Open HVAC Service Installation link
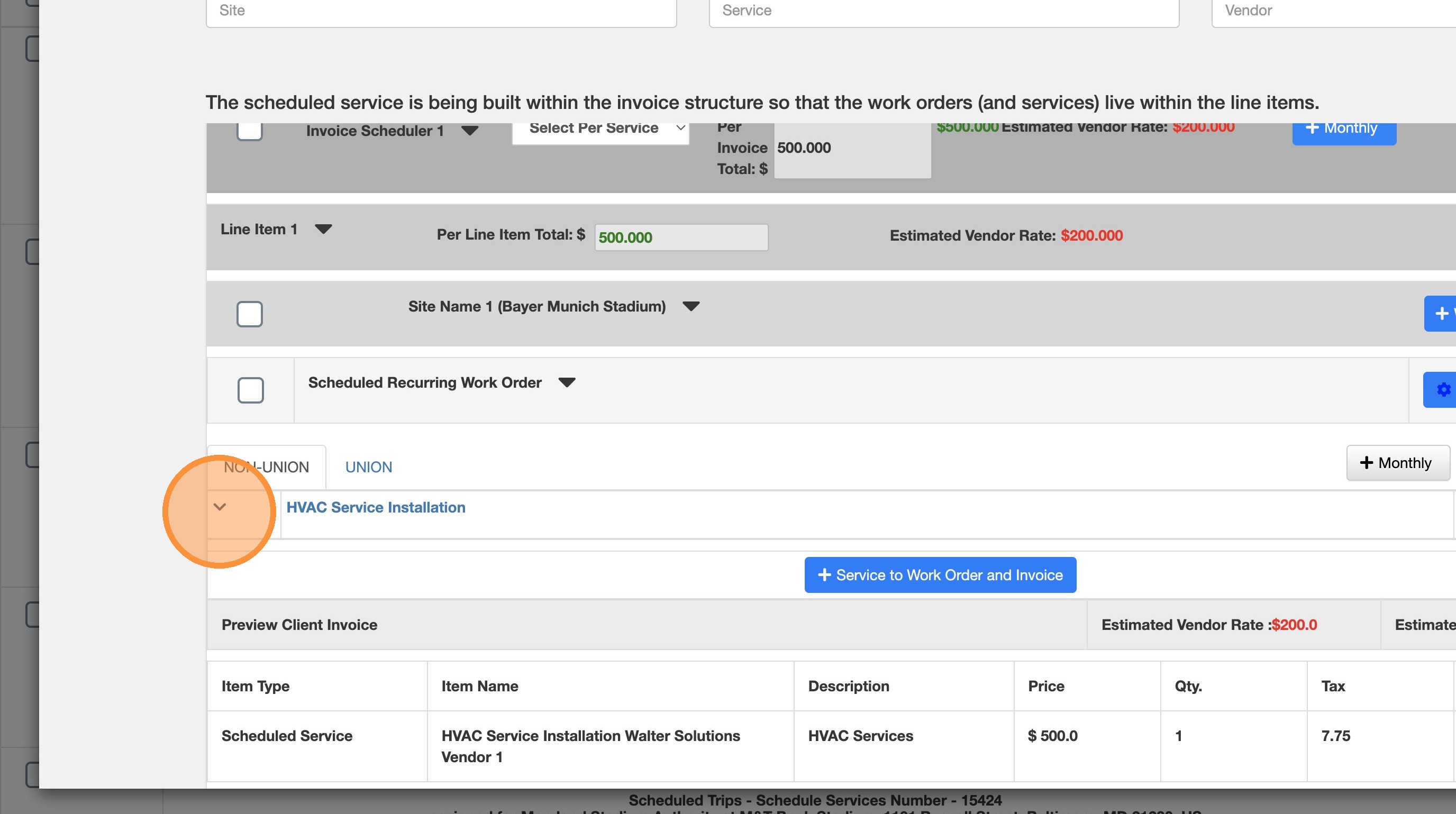1456x814 pixels. click(376, 507)
